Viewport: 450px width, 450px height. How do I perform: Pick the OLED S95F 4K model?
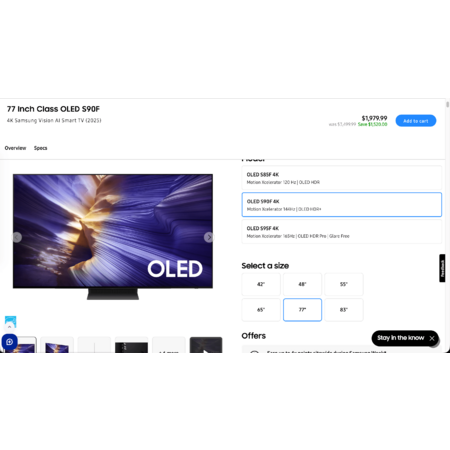pos(342,232)
